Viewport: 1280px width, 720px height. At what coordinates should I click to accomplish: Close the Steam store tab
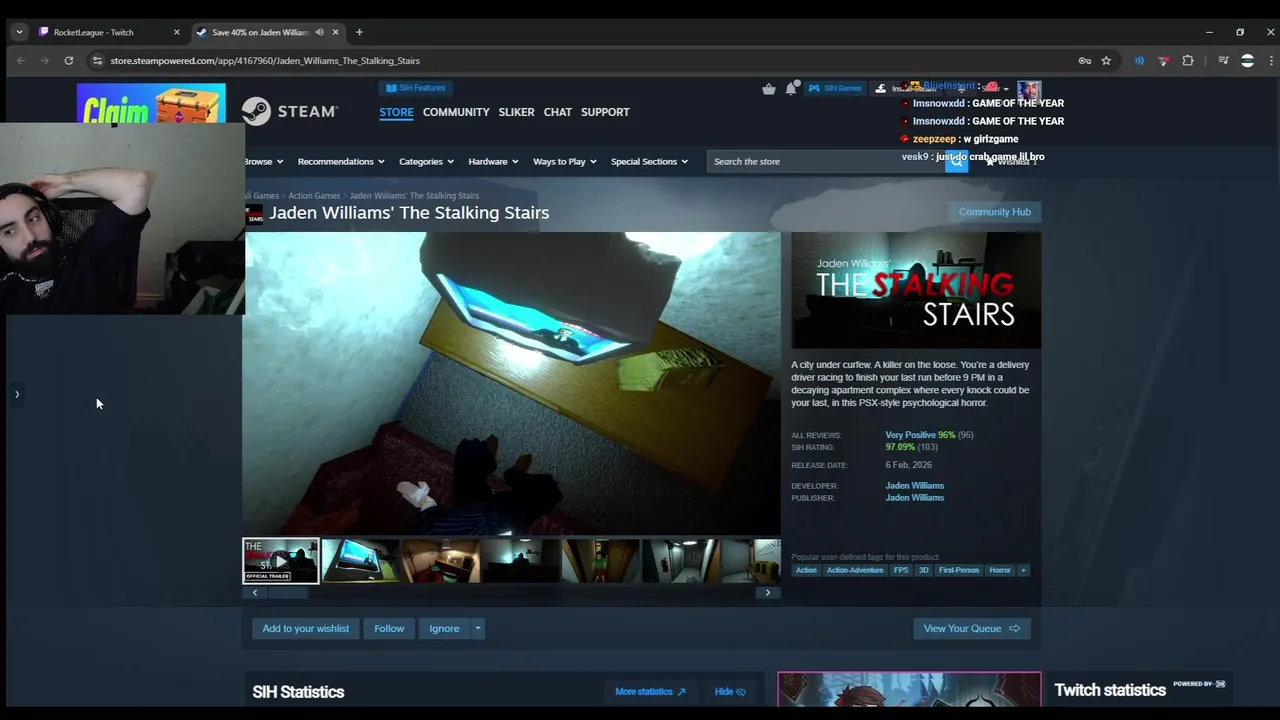(x=335, y=32)
